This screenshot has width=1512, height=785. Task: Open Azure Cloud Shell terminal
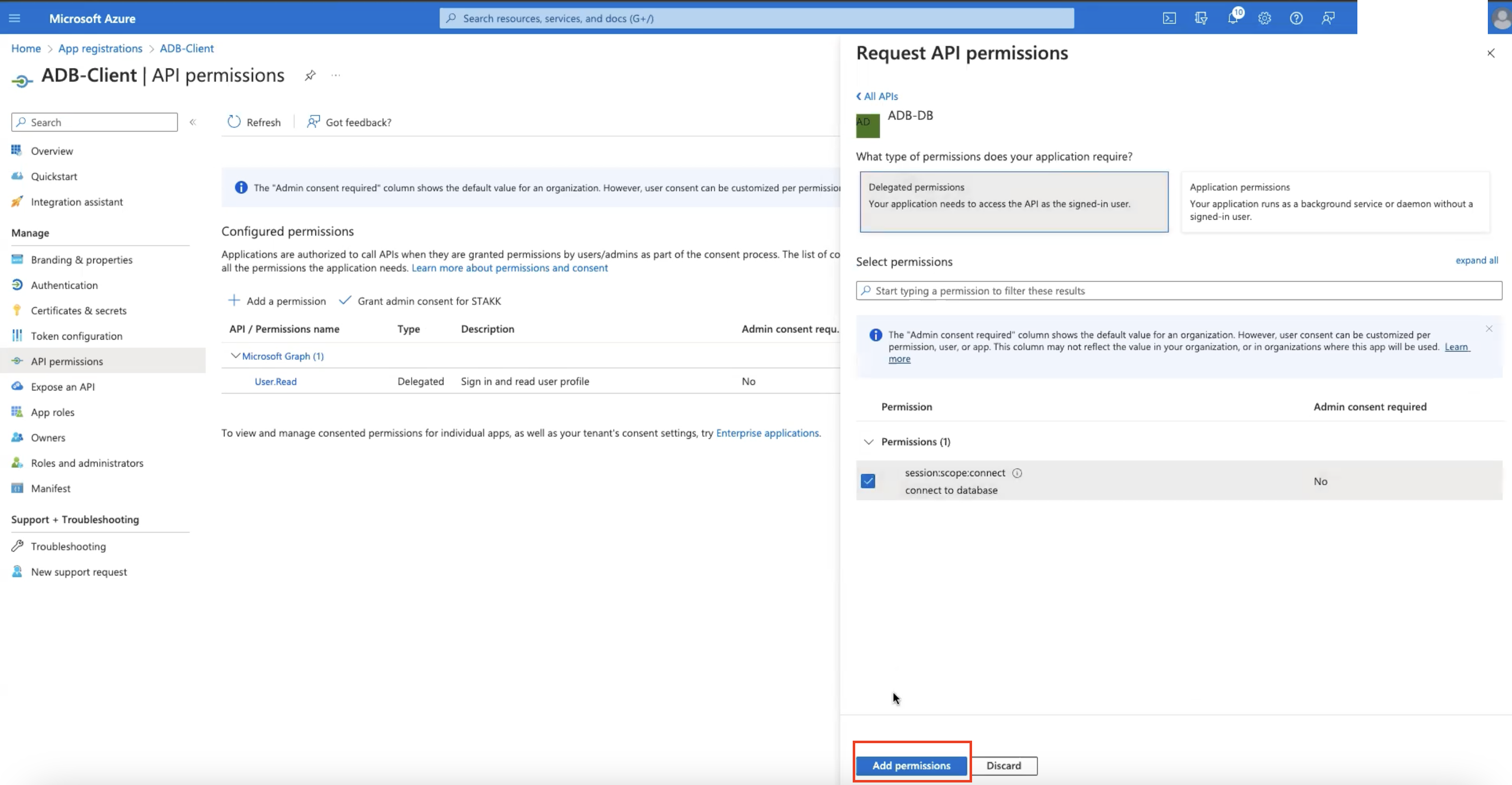click(x=1169, y=18)
